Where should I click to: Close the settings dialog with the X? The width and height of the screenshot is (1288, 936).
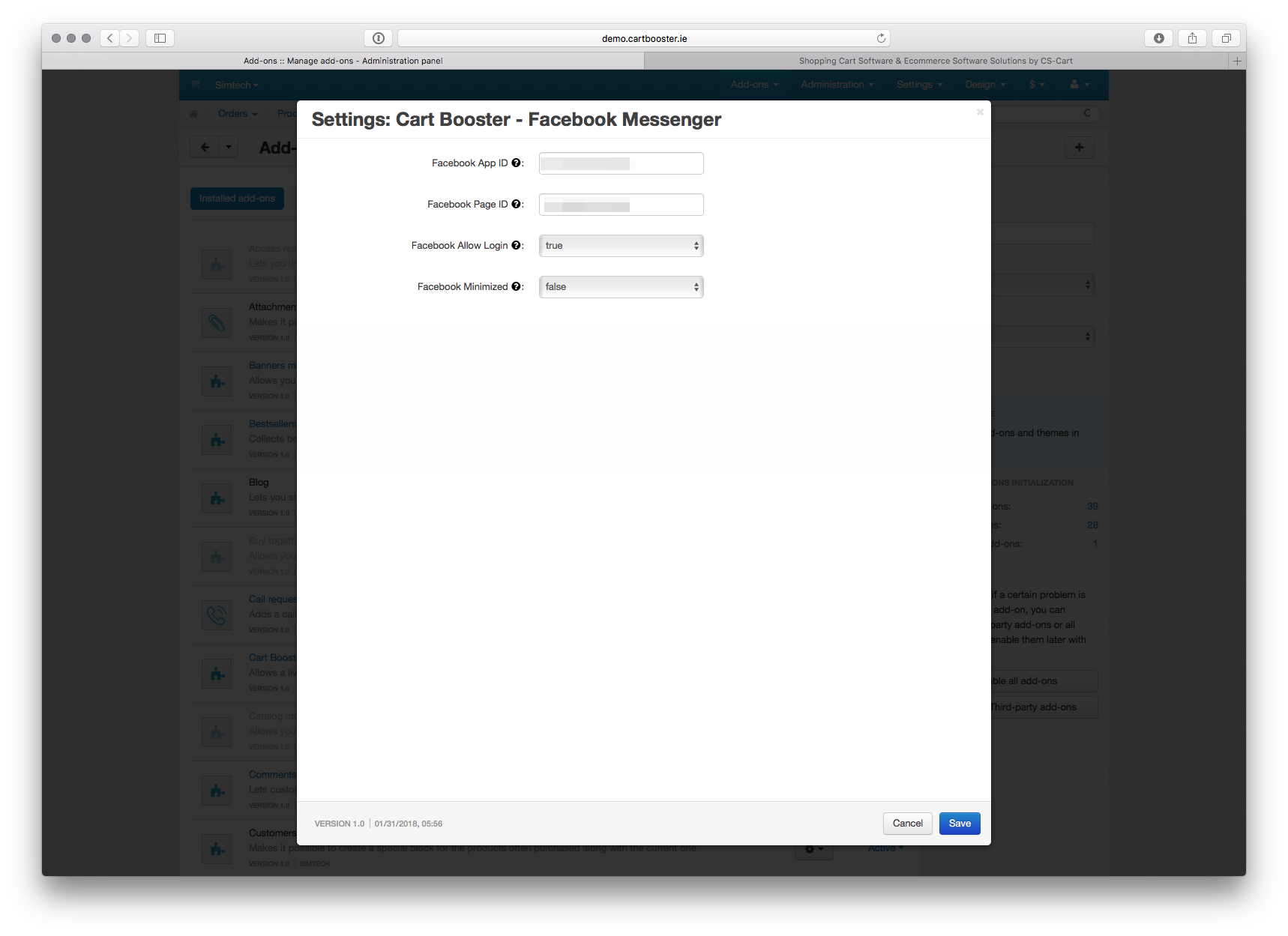[x=980, y=112]
